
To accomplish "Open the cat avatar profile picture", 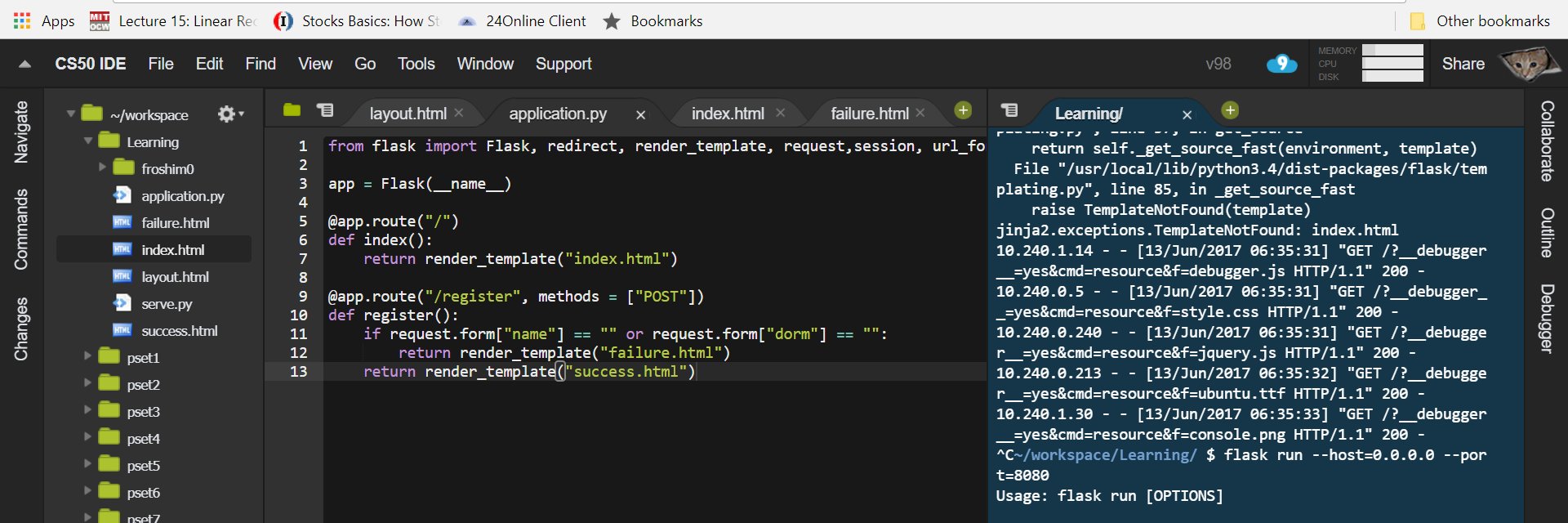I will [x=1530, y=64].
